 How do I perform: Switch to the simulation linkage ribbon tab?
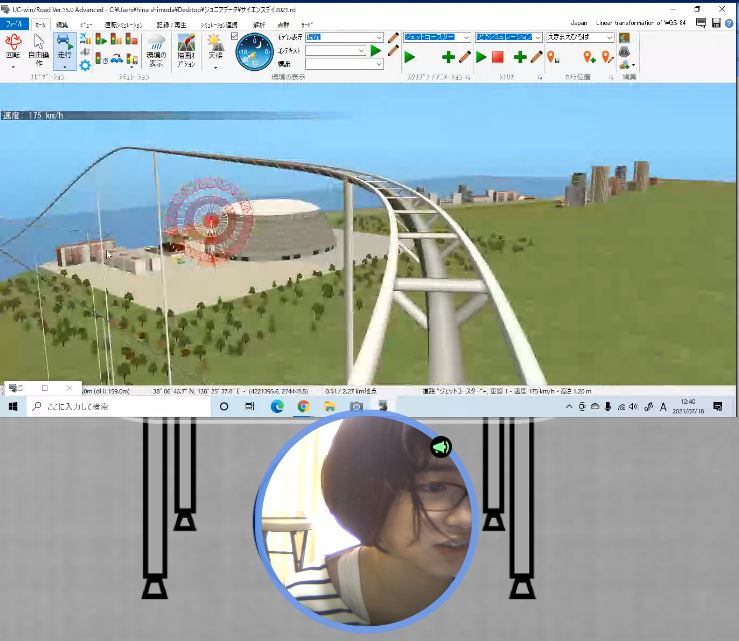(219, 25)
